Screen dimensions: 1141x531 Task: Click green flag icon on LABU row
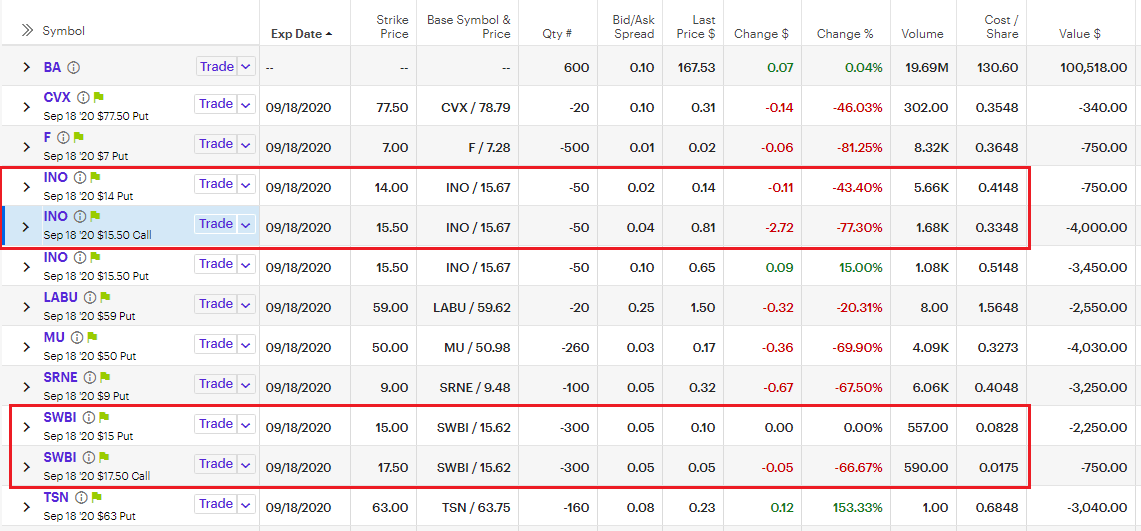point(105,297)
